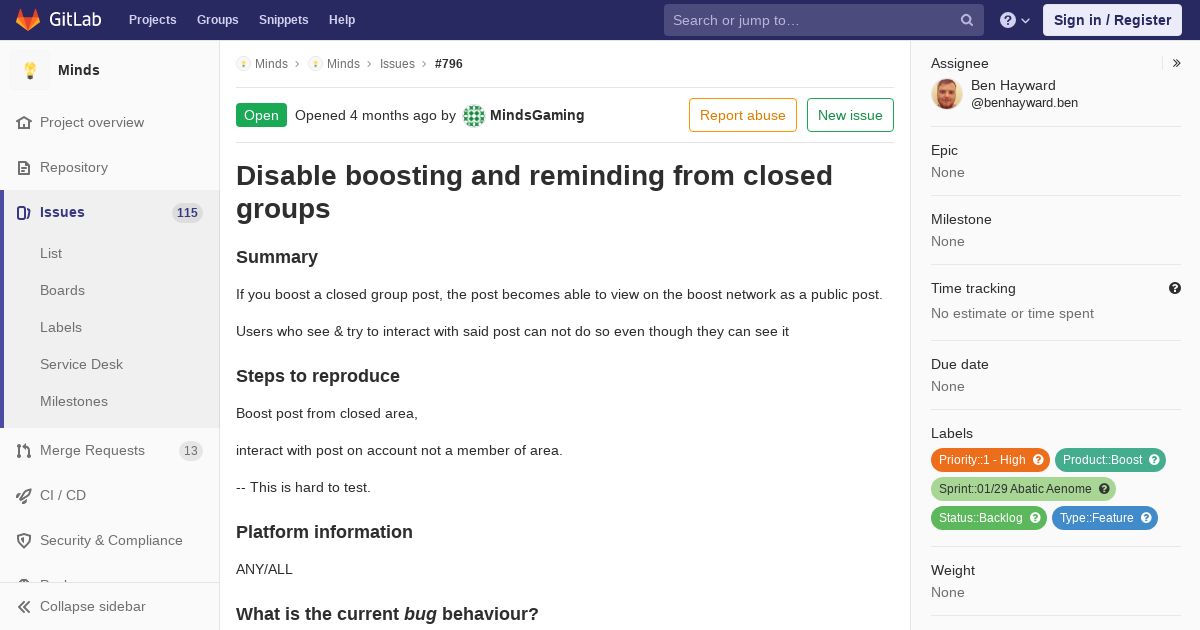Click the Merge Requests count badge 13
Image resolution: width=1200 pixels, height=630 pixels.
pyautogui.click(x=191, y=451)
